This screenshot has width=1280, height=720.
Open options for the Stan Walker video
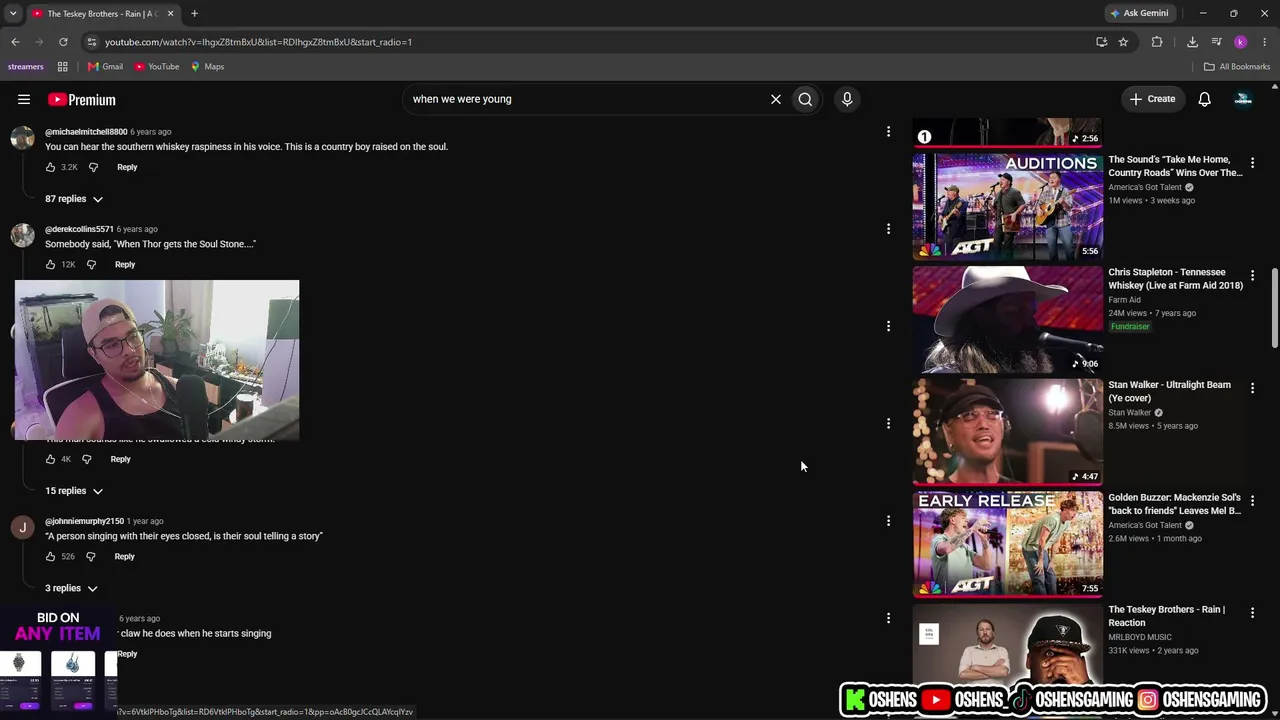click(x=1252, y=388)
